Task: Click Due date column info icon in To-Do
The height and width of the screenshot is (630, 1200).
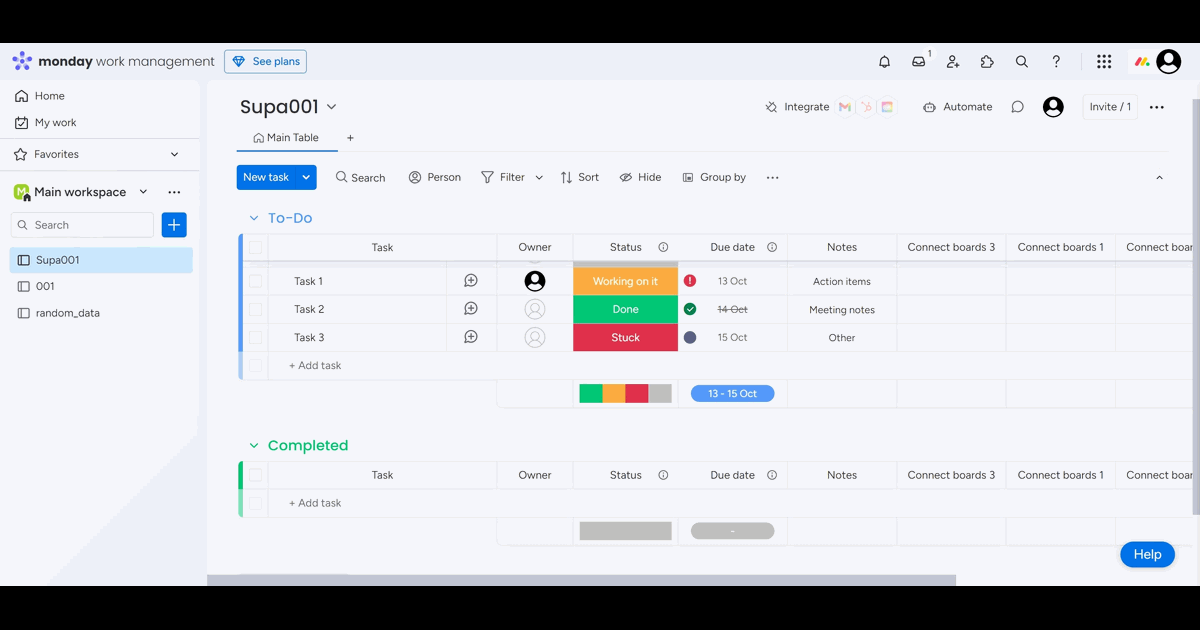Action: pyautogui.click(x=772, y=247)
